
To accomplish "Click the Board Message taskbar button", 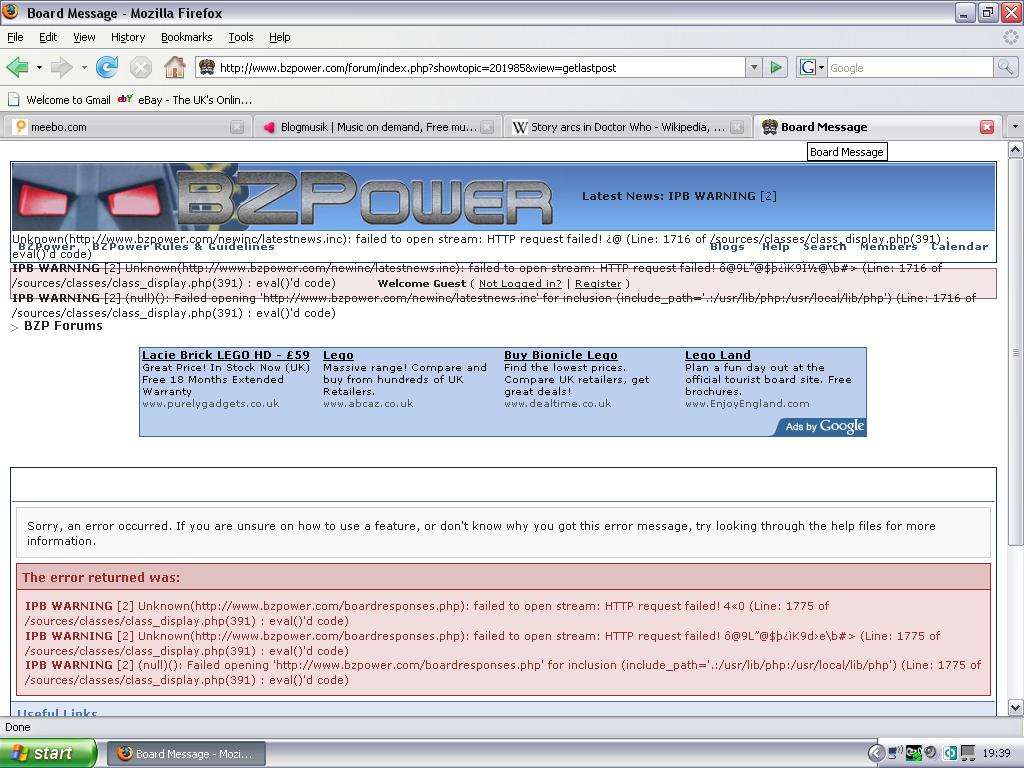I will pos(186,754).
